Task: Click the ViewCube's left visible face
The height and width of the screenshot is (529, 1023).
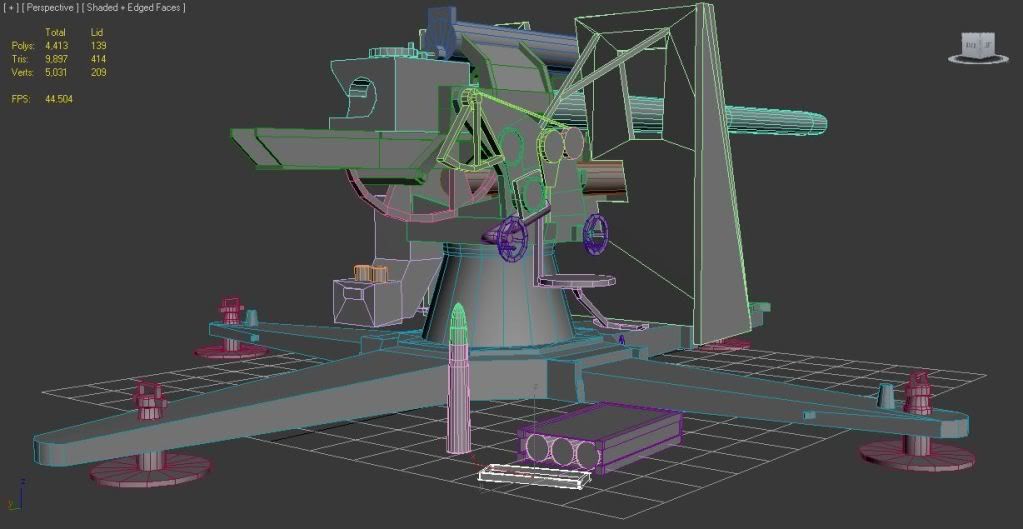Action: (x=968, y=44)
